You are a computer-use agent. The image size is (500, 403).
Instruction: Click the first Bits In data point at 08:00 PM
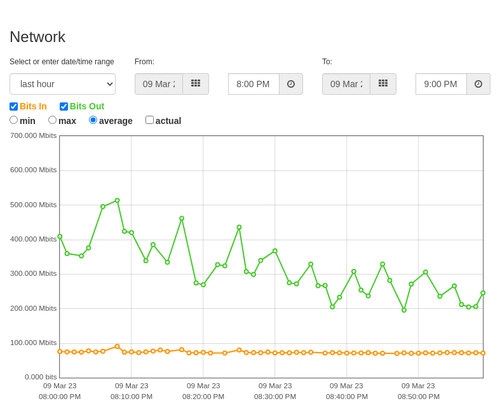pos(60,352)
